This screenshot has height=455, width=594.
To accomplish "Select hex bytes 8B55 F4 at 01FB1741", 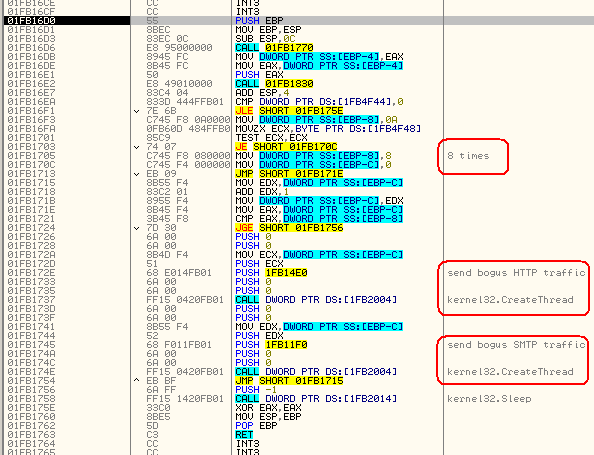I will point(167,327).
